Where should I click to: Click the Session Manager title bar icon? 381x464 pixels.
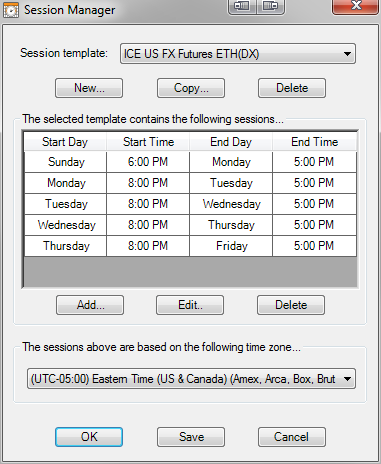(x=11, y=10)
